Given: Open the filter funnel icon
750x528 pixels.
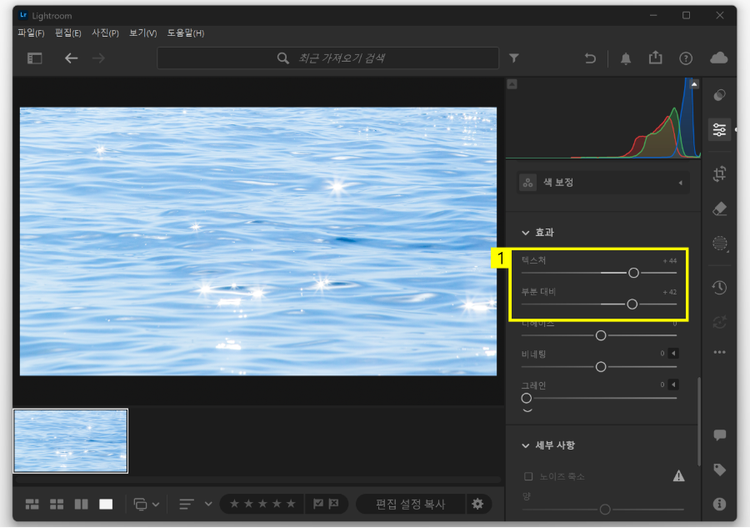Looking at the screenshot, I should (514, 58).
